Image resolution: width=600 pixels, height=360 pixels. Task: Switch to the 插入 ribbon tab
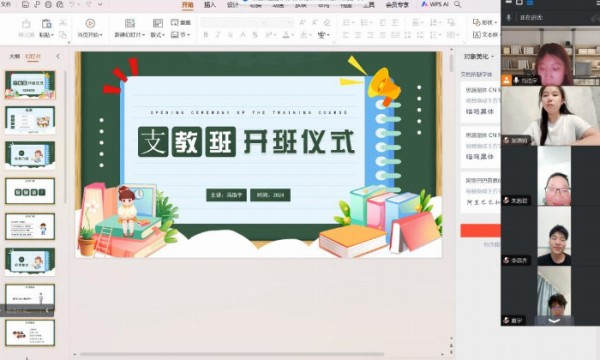point(210,5)
